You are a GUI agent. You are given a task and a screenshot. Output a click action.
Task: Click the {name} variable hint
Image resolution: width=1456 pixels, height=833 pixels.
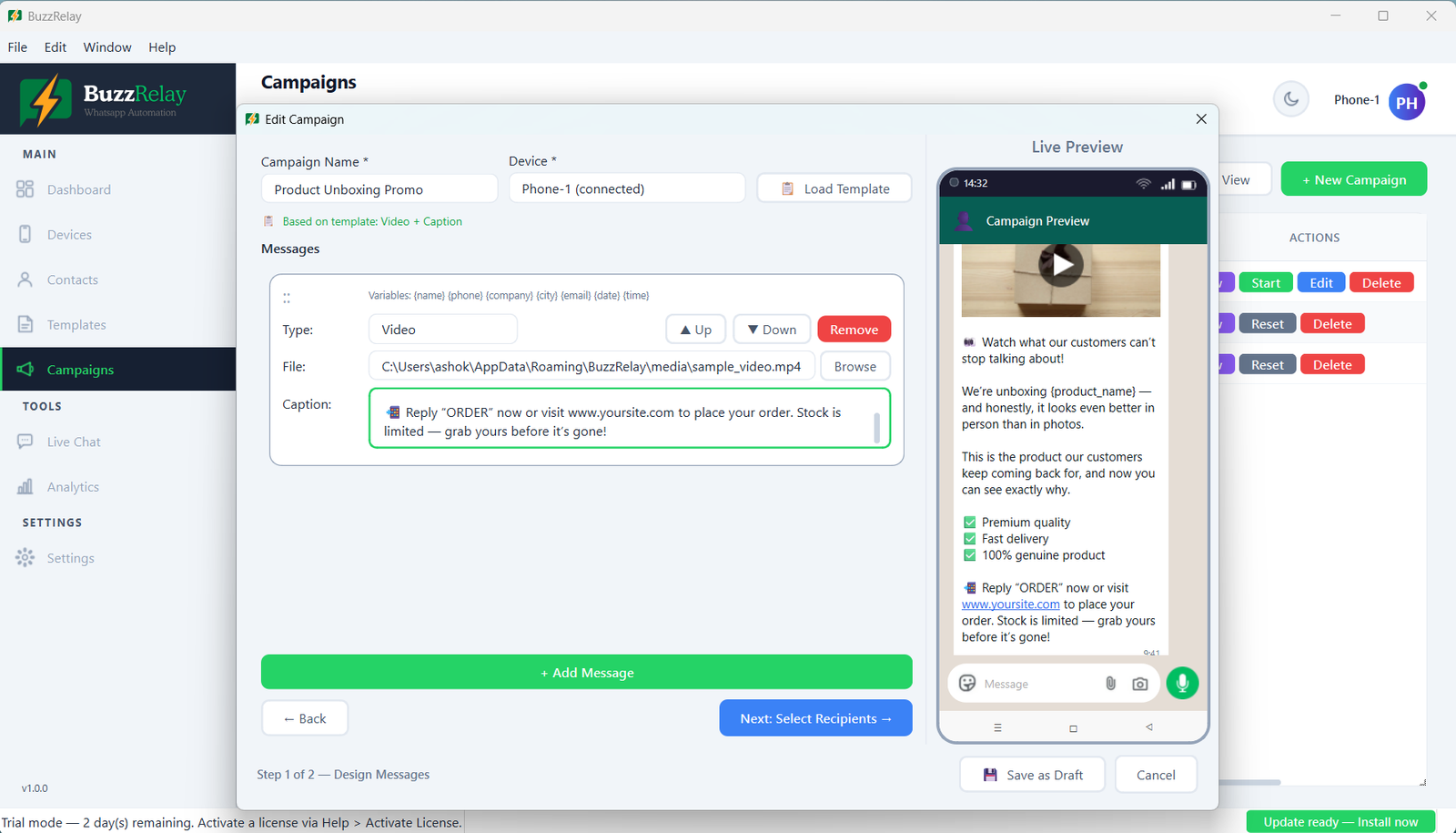(429, 296)
